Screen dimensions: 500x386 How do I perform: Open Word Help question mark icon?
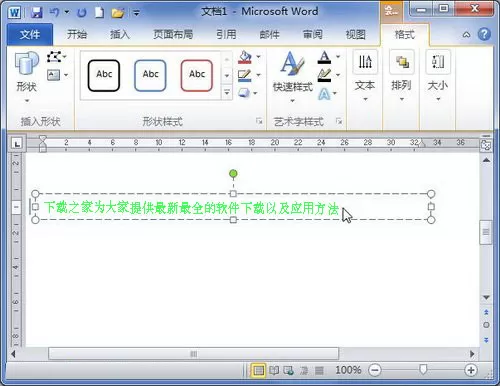pyautogui.click(x=484, y=34)
